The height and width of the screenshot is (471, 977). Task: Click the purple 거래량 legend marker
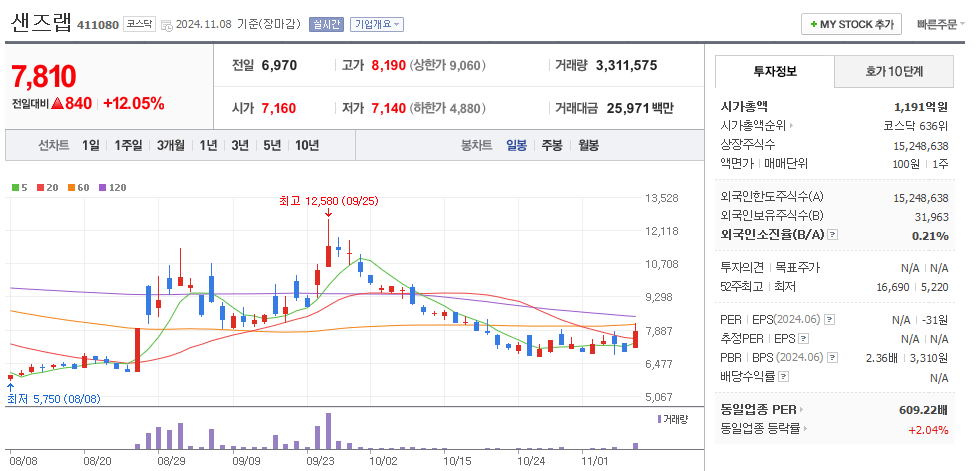point(659,419)
